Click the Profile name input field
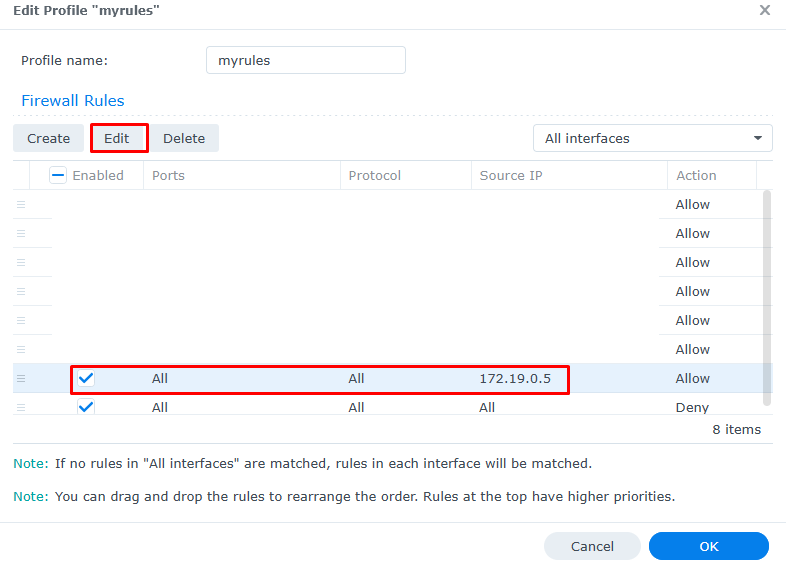The height and width of the screenshot is (567, 786). (305, 60)
